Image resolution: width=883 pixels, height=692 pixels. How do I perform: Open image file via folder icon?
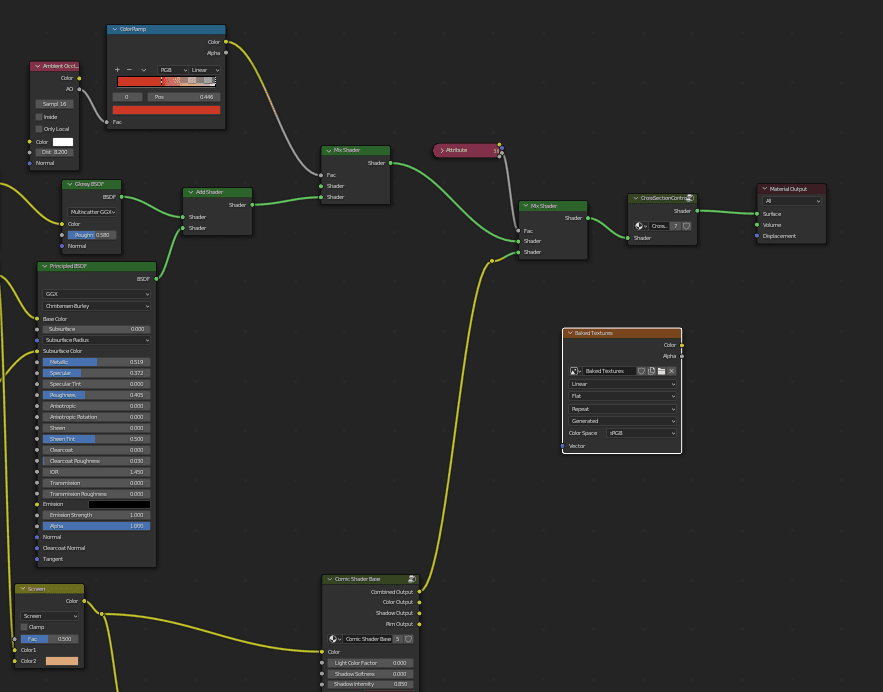[662, 371]
